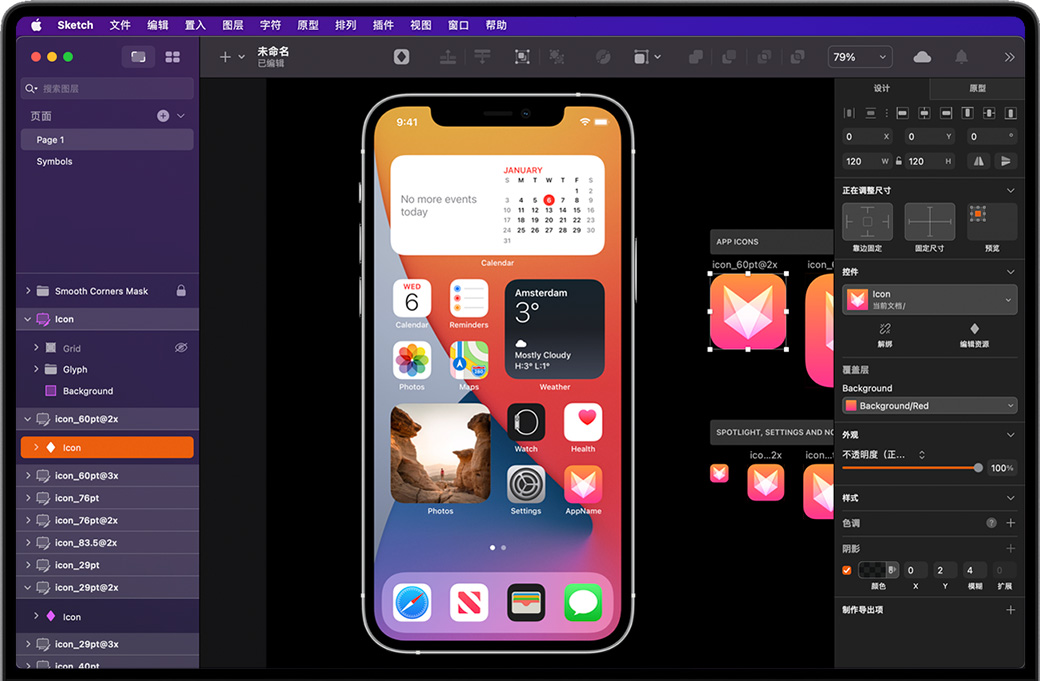
Task: Click the flip horizontal icon in inspector
Action: tap(978, 161)
